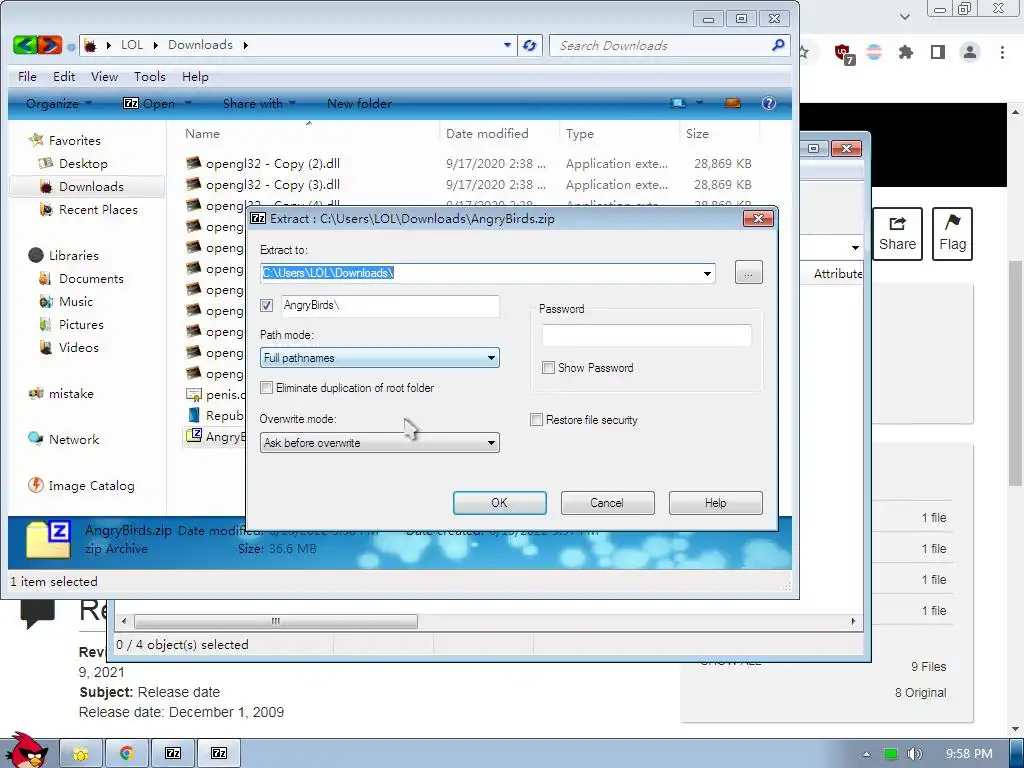Click the search magnifier in Search Downloads
Screen dimensions: 1024x768
point(778,45)
